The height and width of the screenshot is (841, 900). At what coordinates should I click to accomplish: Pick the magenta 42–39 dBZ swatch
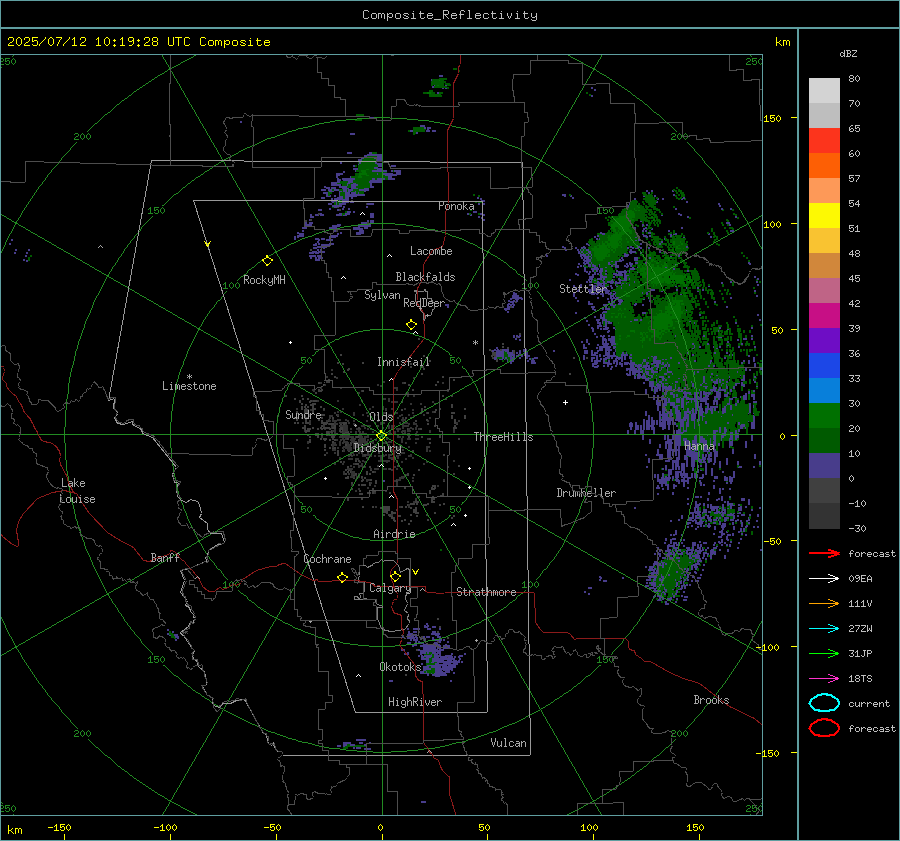click(824, 315)
